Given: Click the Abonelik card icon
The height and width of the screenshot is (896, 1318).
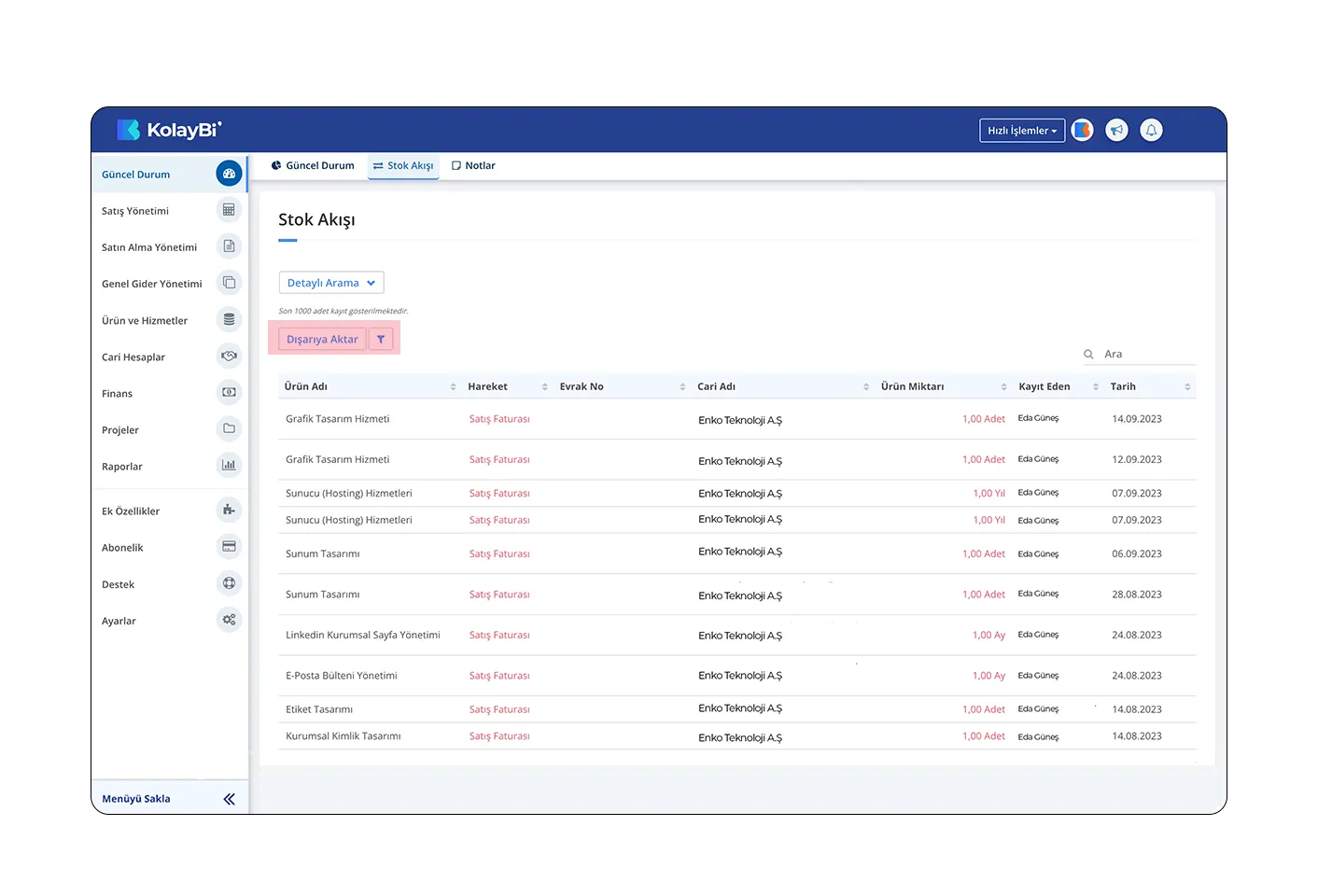Looking at the screenshot, I should point(229,546).
